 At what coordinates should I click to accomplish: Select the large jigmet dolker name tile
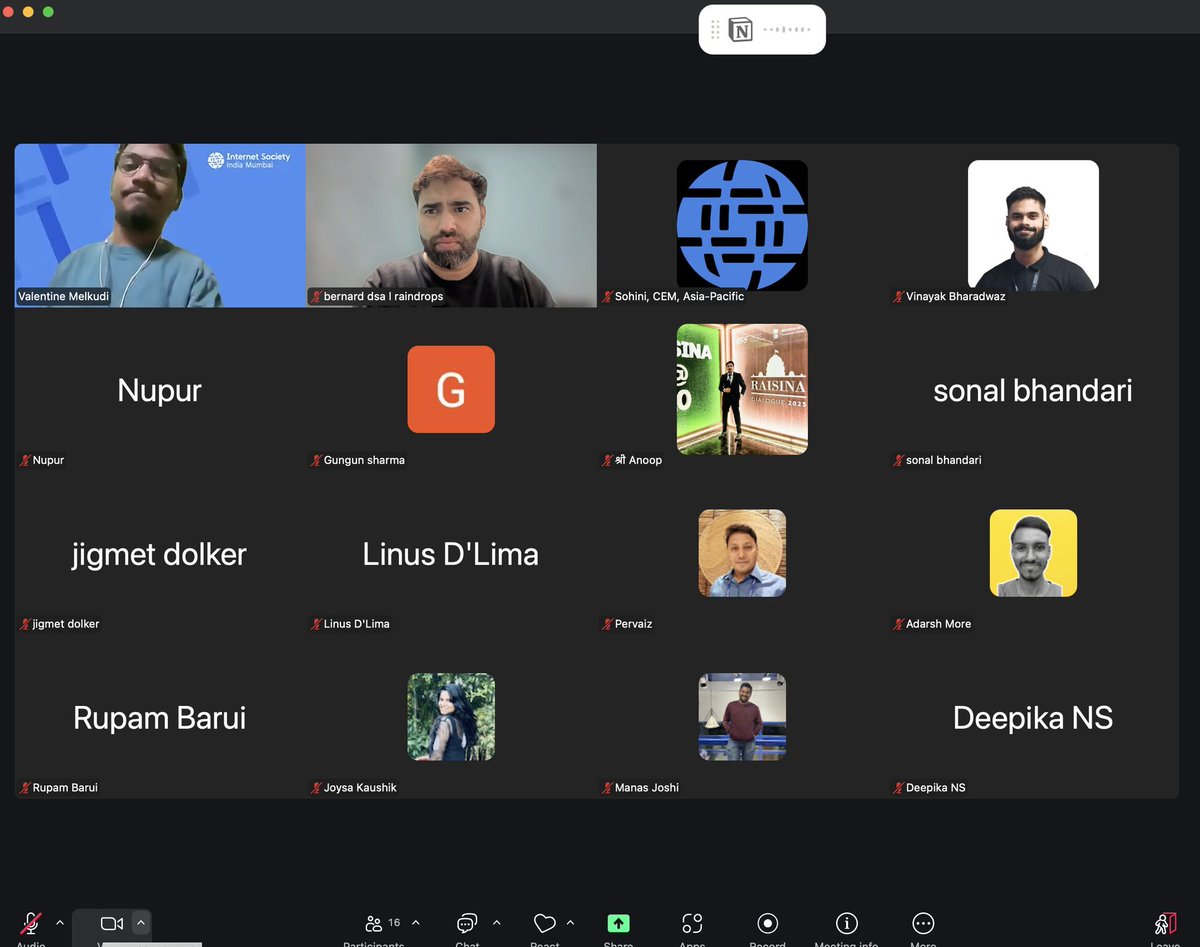(160, 553)
